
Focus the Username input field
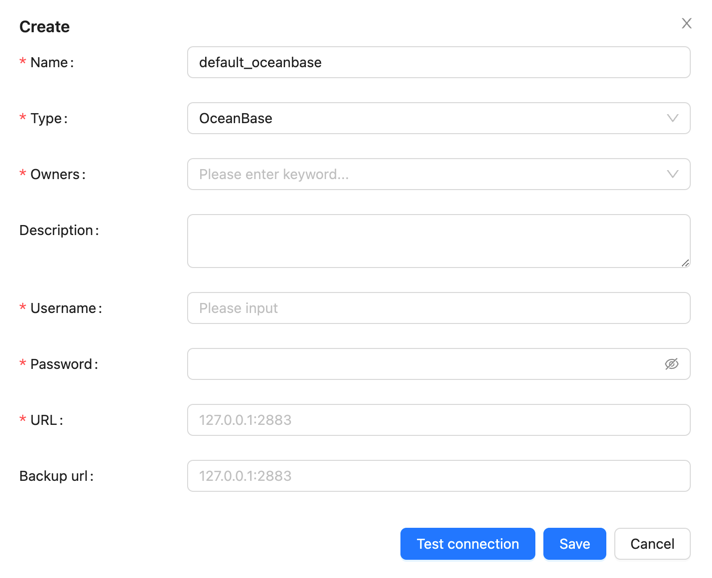pyautogui.click(x=438, y=308)
